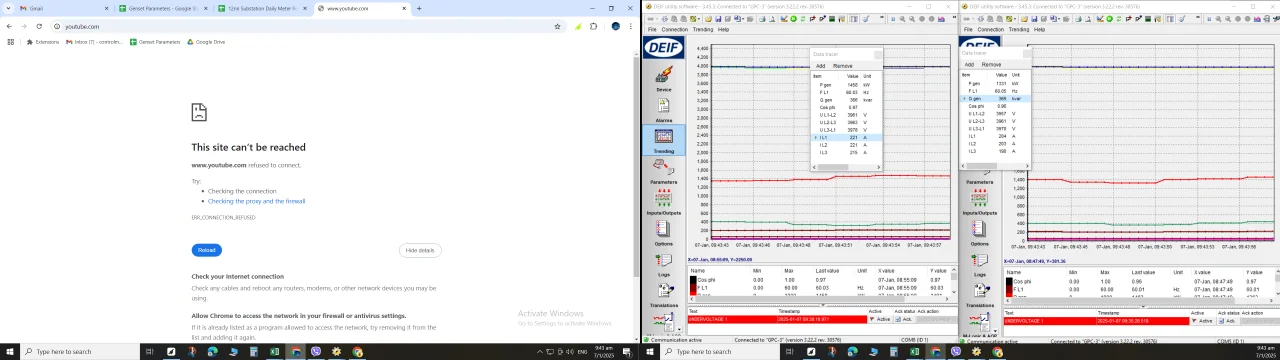1280x360 pixels.
Task: Go back in Chrome browser
Action: (9, 26)
